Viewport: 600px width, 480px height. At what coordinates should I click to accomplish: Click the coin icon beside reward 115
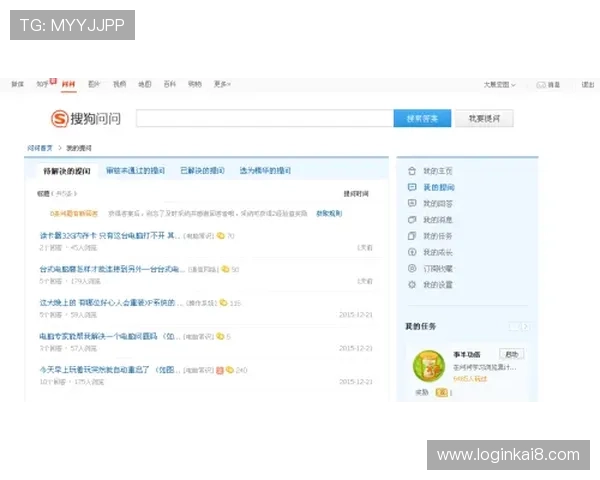tap(223, 303)
